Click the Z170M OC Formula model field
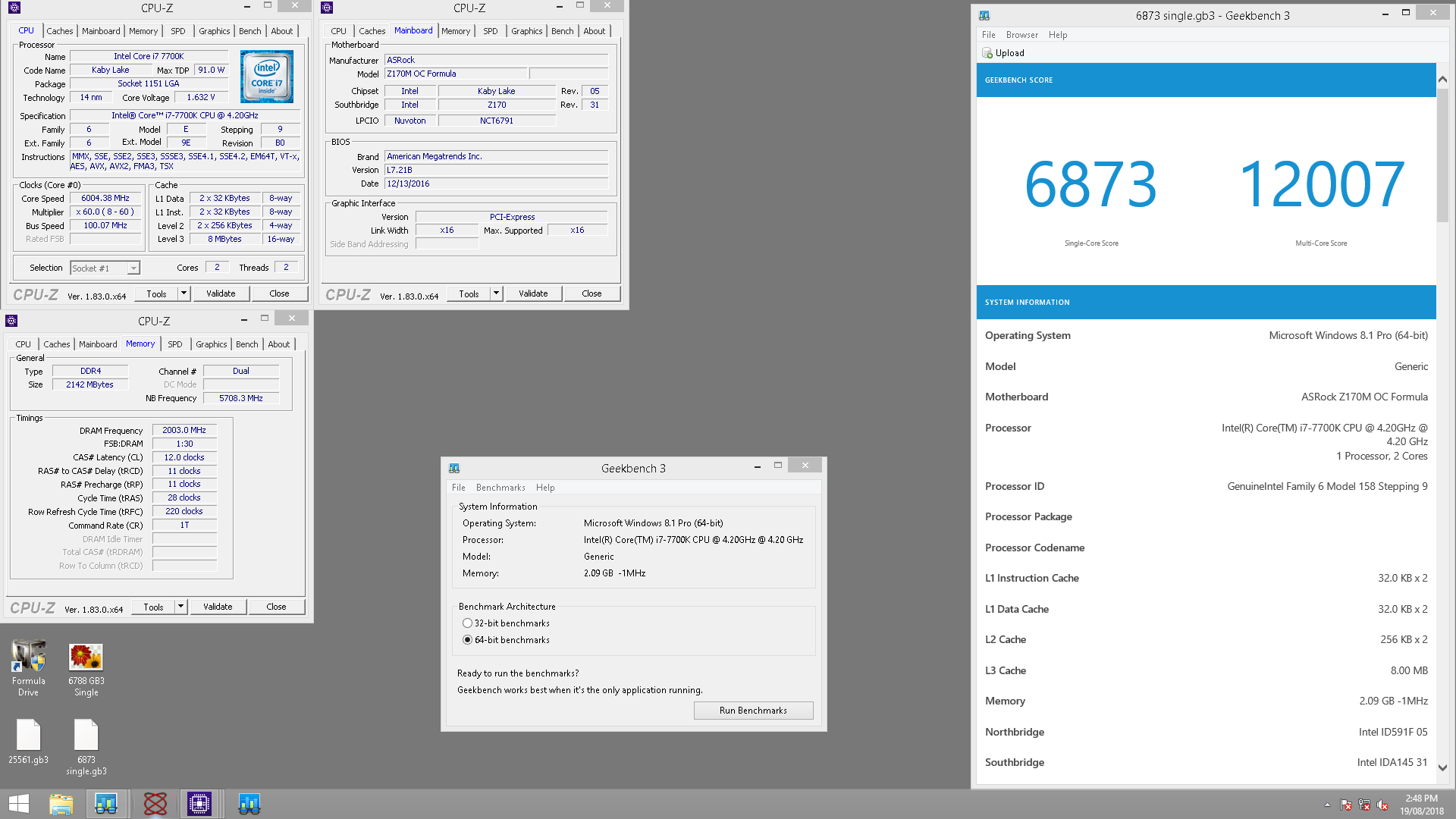 pos(455,74)
